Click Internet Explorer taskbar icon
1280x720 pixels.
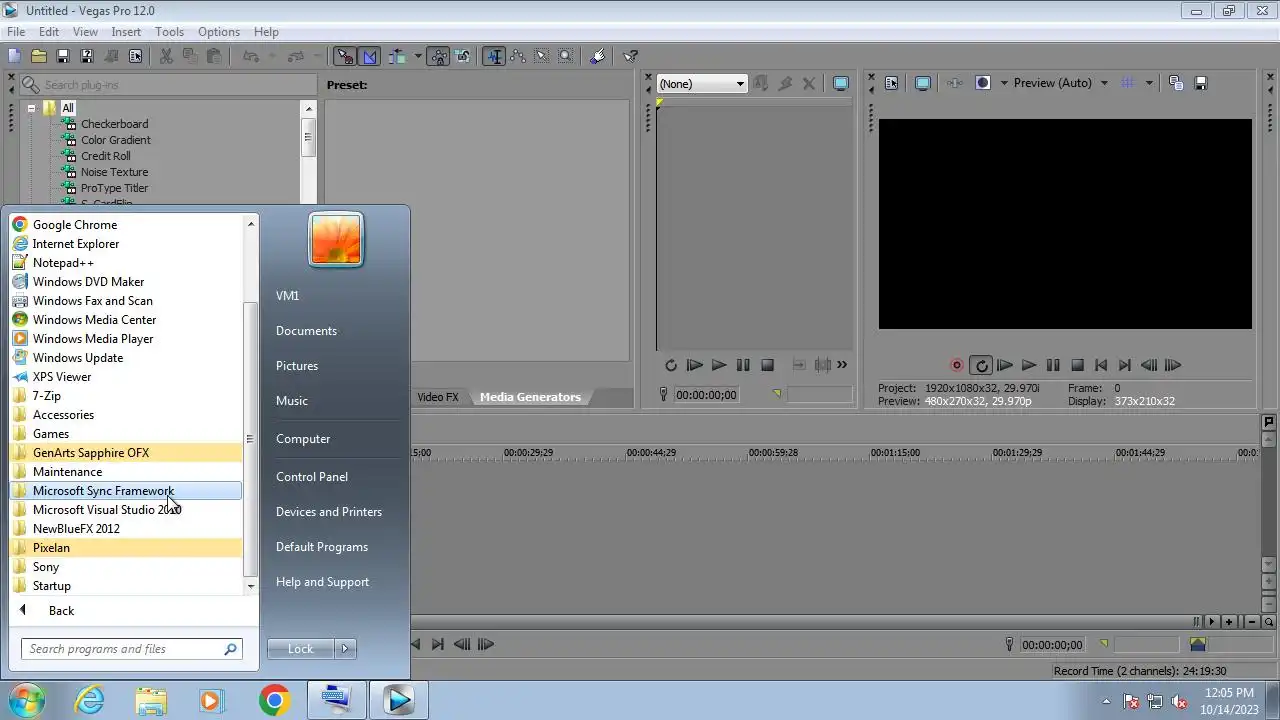point(90,701)
